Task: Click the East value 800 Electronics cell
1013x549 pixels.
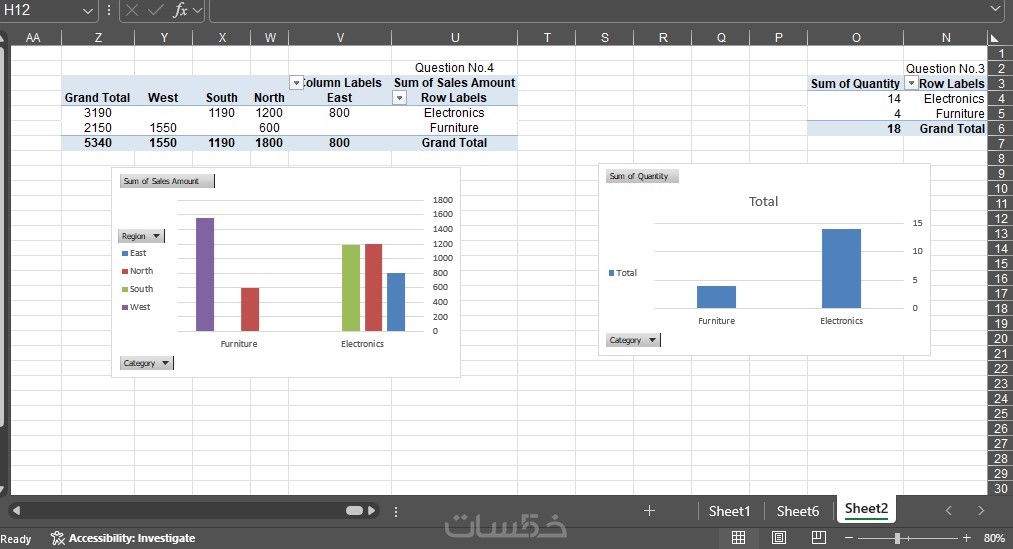Action: [x=339, y=113]
